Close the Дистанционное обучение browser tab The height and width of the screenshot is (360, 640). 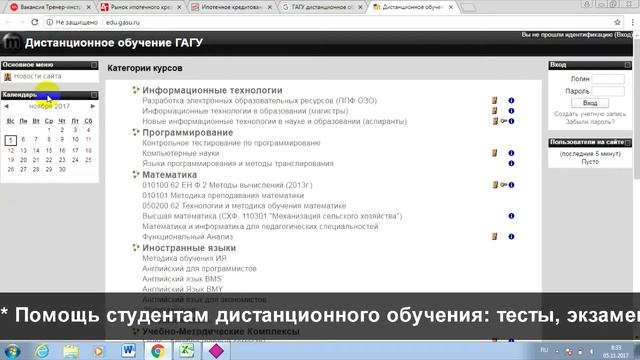(x=451, y=7)
